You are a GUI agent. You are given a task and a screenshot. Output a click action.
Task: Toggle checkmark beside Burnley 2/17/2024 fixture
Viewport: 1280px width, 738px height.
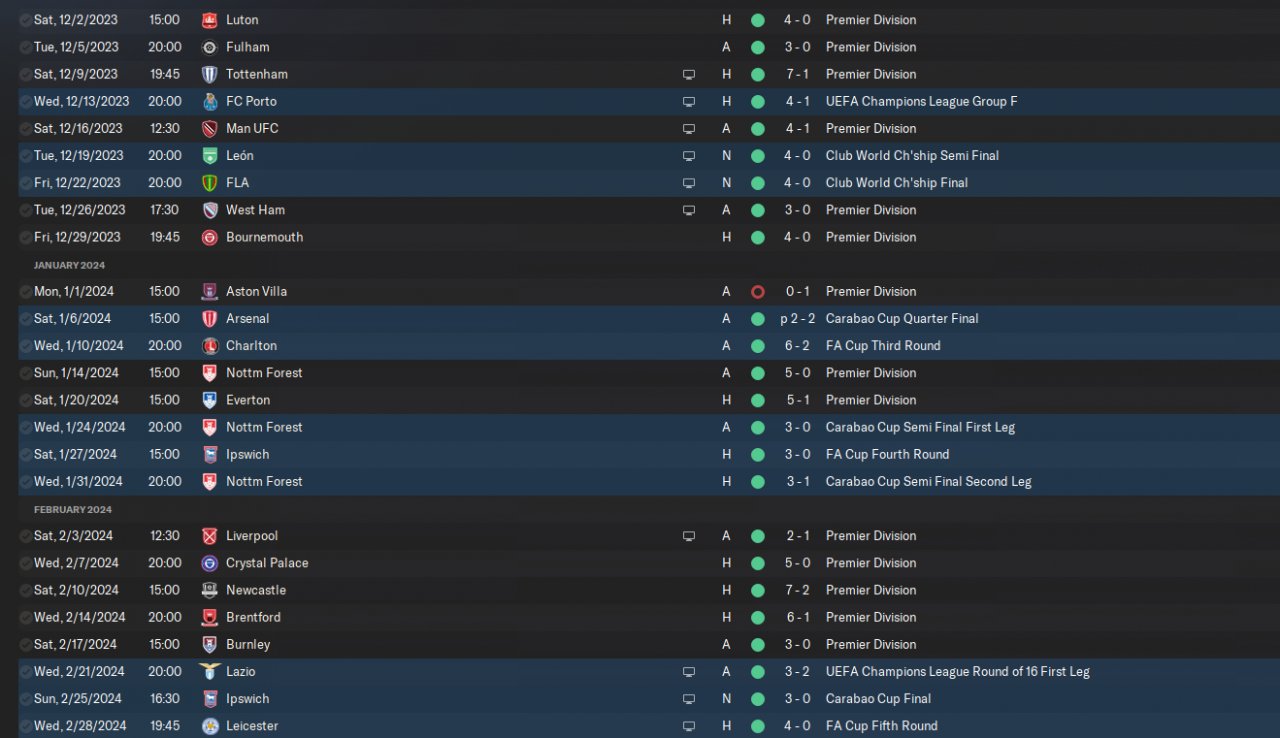tap(25, 645)
